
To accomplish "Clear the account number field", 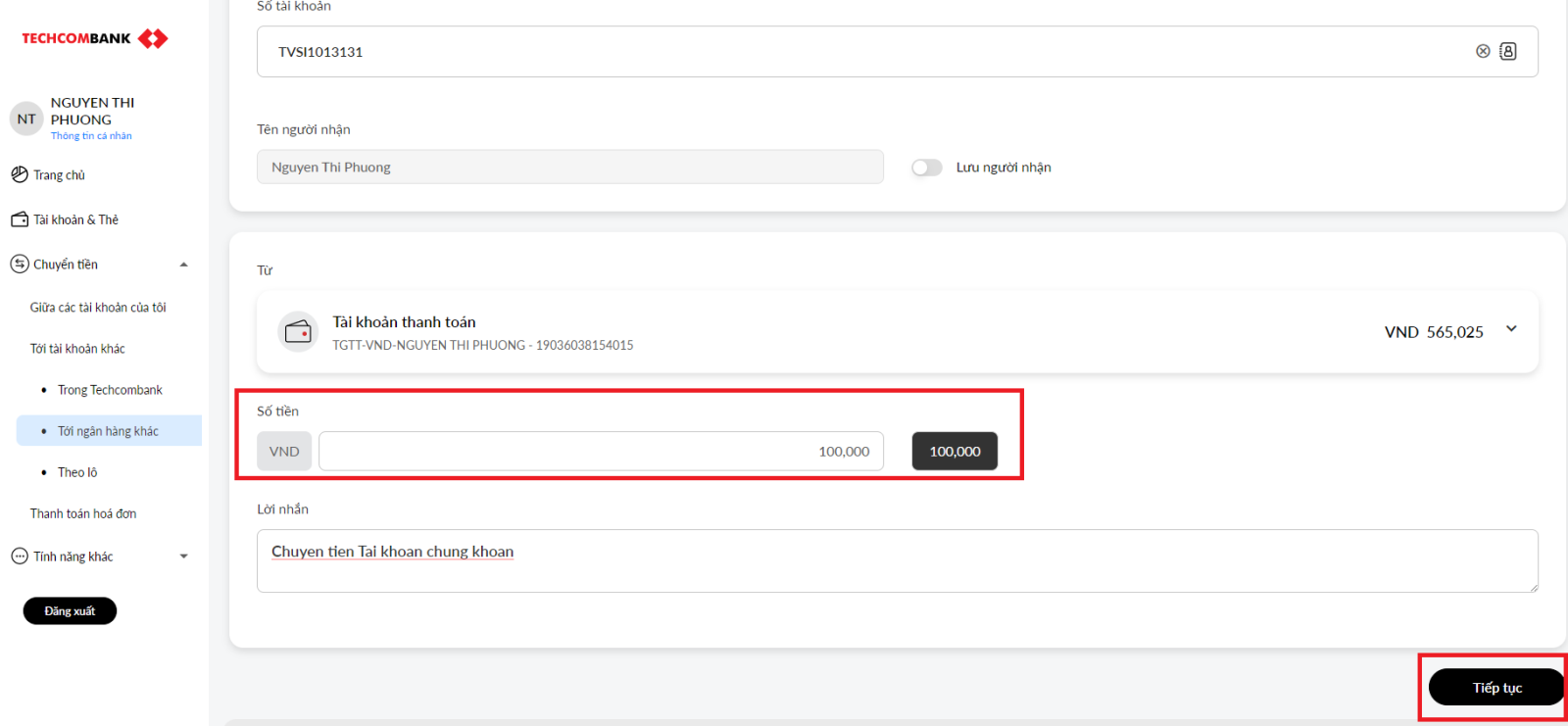I will (1483, 51).
